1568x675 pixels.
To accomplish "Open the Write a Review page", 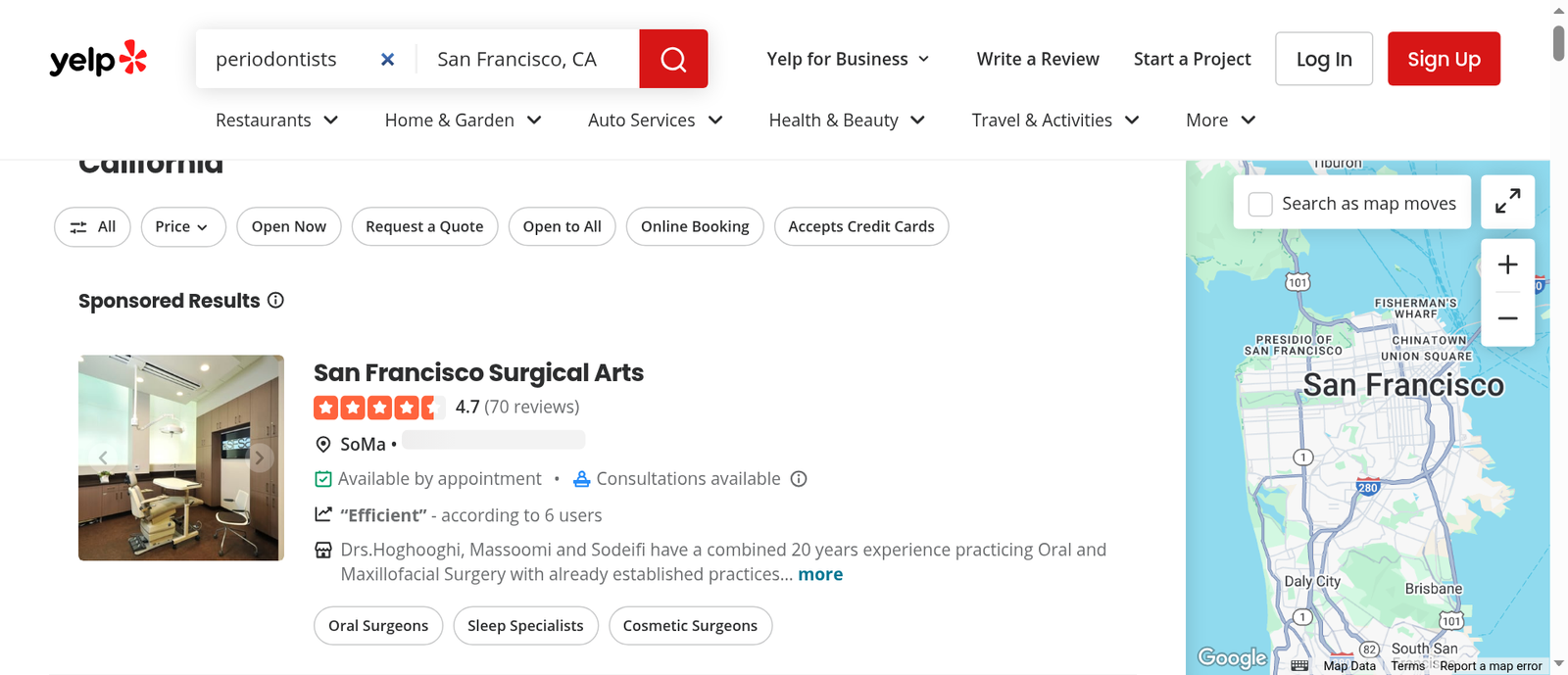I will 1038,59.
